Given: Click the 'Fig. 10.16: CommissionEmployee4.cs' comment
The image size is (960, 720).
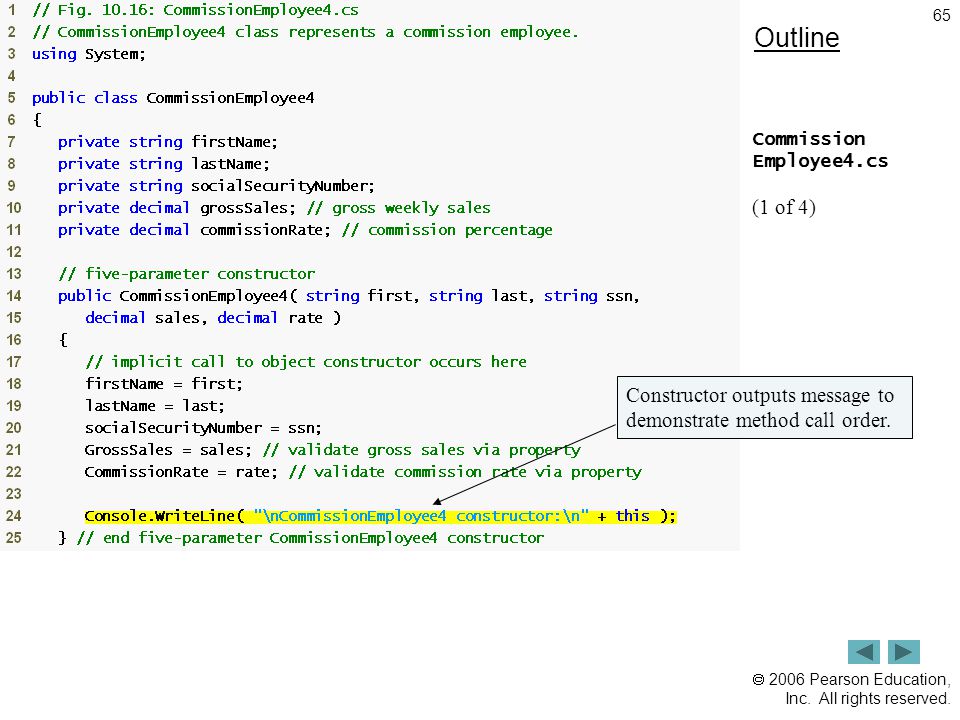Looking at the screenshot, I should coord(195,10).
